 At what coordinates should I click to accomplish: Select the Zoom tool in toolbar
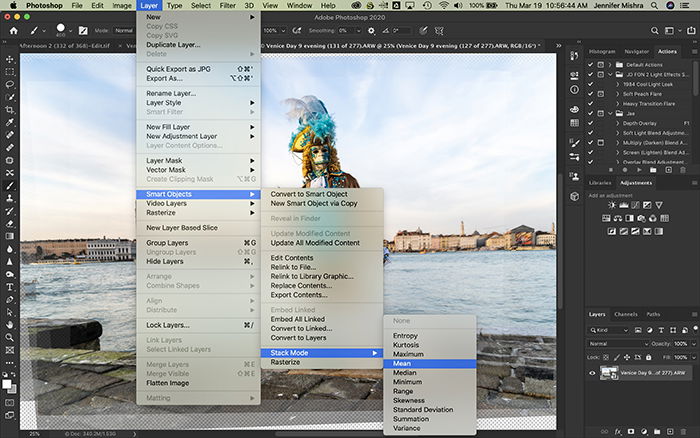point(9,338)
